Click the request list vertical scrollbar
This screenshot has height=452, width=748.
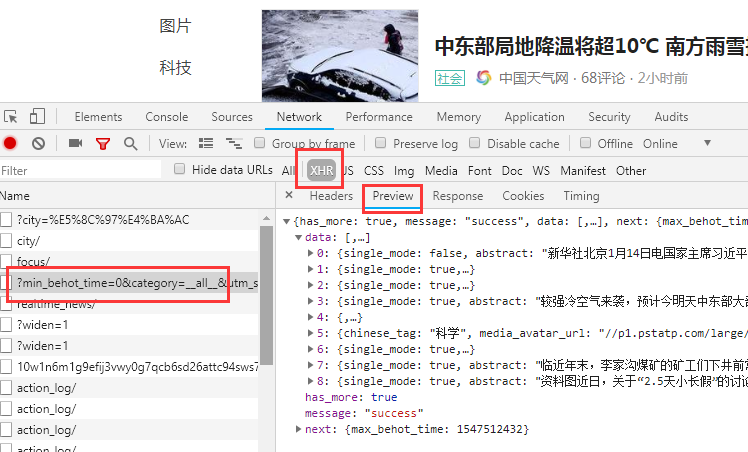(266, 296)
